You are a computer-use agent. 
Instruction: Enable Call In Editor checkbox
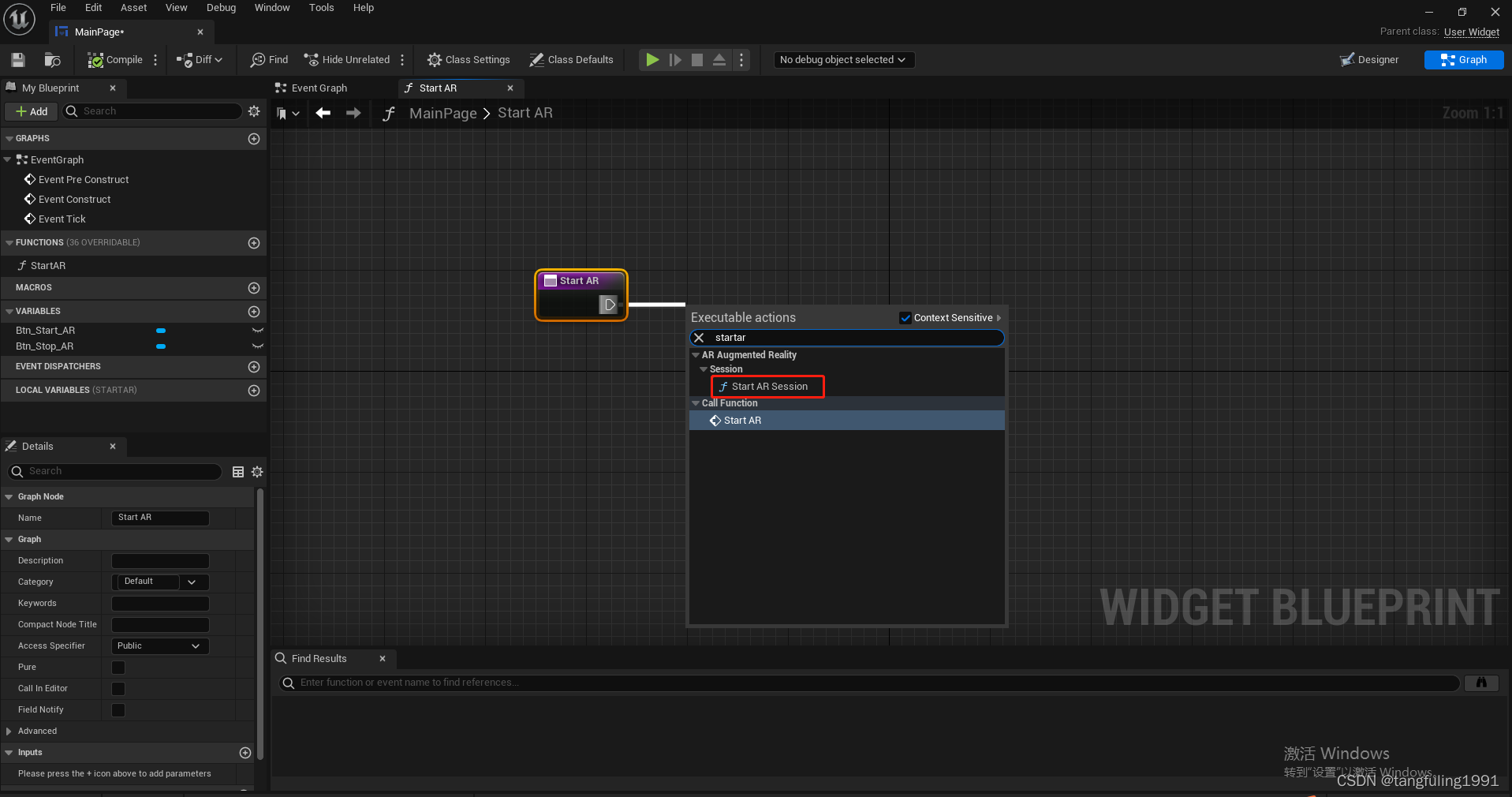click(x=118, y=689)
